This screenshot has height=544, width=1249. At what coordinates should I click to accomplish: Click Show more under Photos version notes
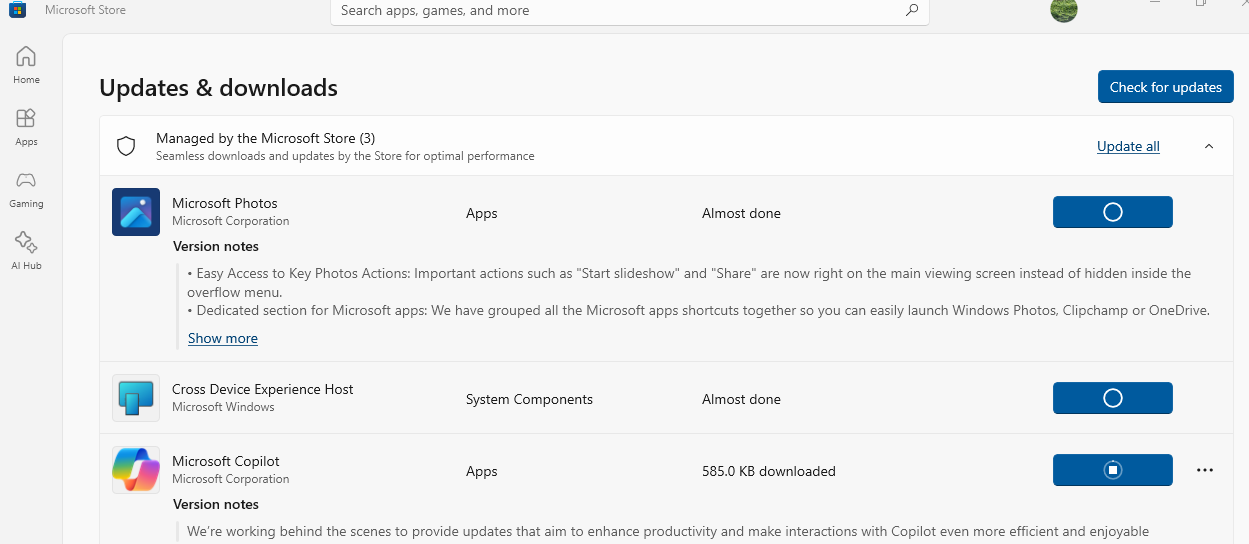pos(223,338)
